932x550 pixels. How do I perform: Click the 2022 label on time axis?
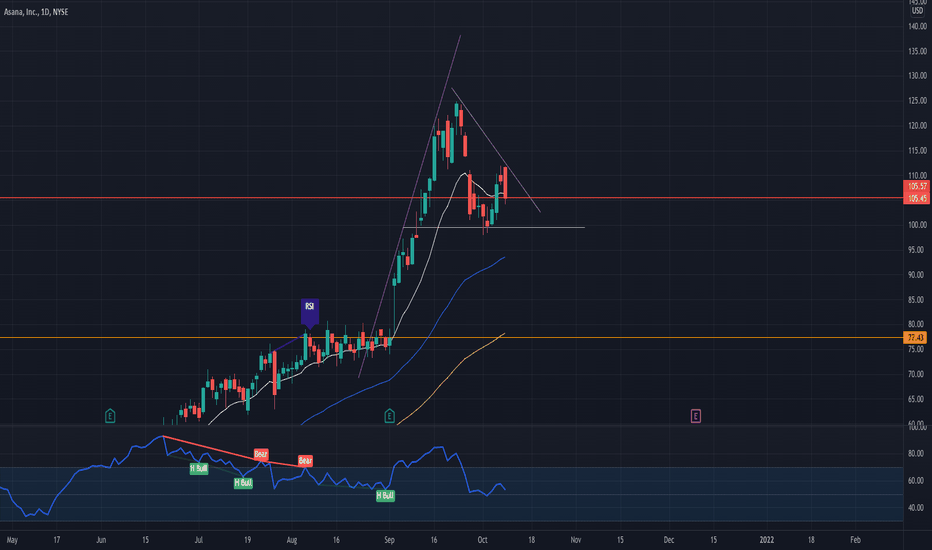coord(767,540)
